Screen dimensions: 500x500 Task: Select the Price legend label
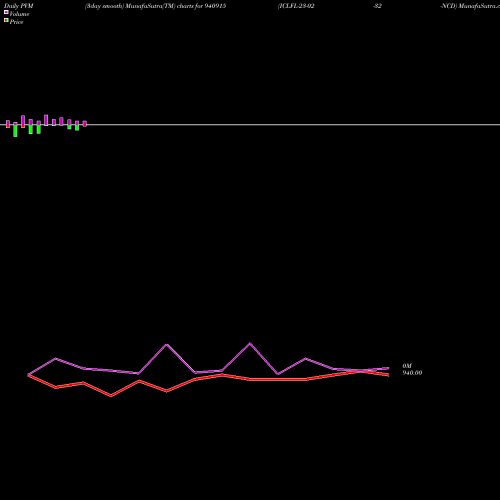pos(16,22)
